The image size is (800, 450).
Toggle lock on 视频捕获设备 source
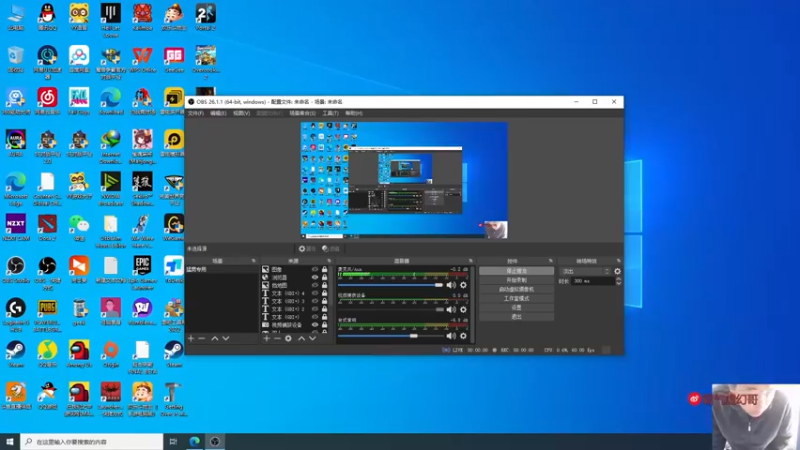point(324,324)
